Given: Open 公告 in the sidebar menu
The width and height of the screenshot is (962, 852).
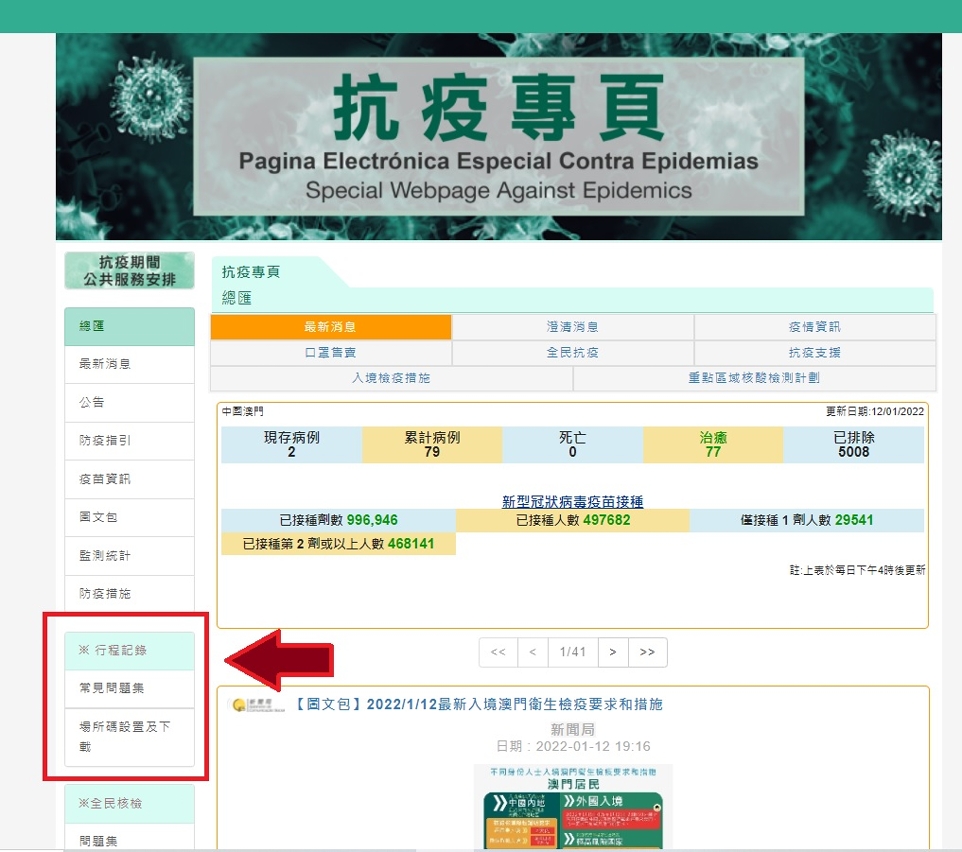Looking at the screenshot, I should (x=129, y=402).
